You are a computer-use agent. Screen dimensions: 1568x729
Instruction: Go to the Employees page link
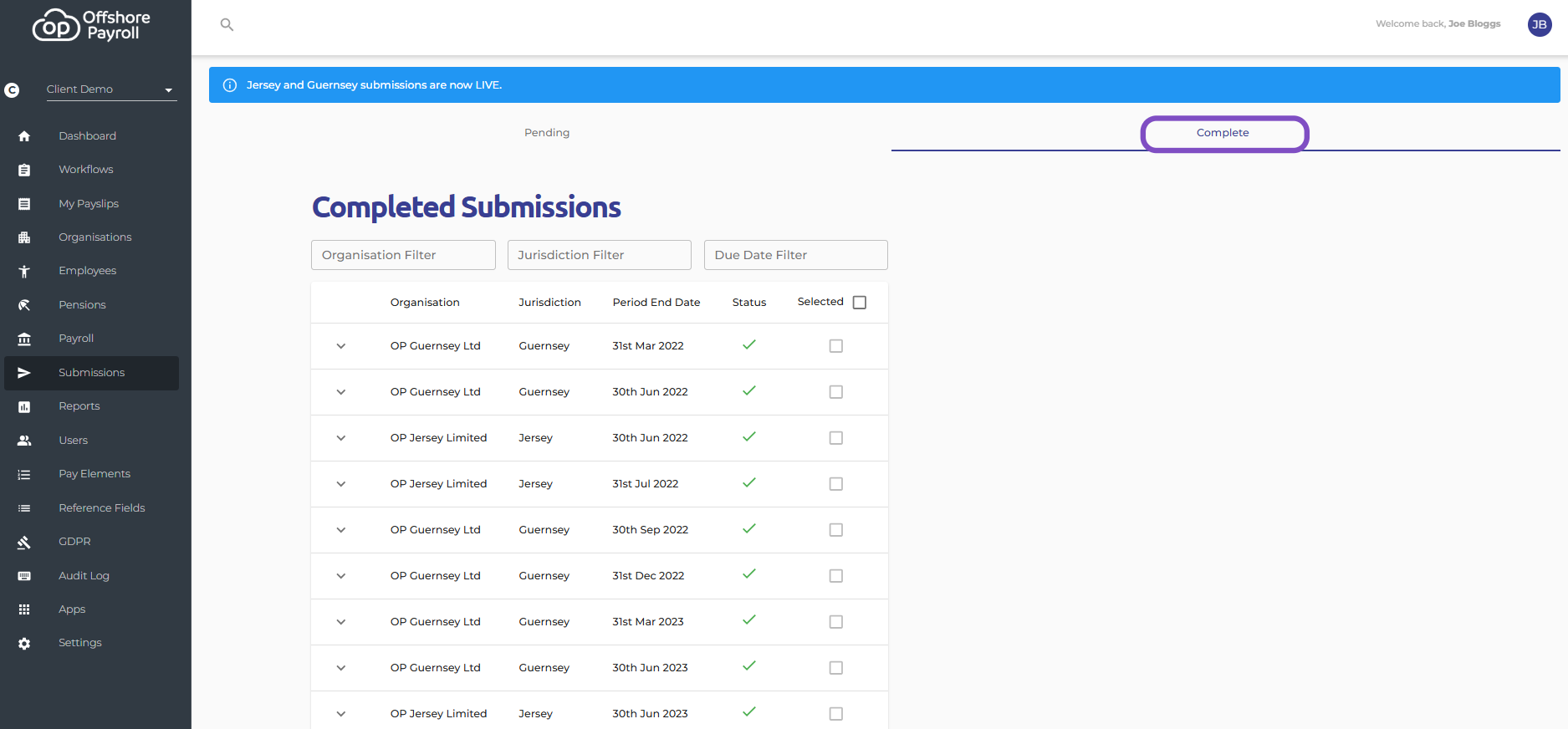88,271
